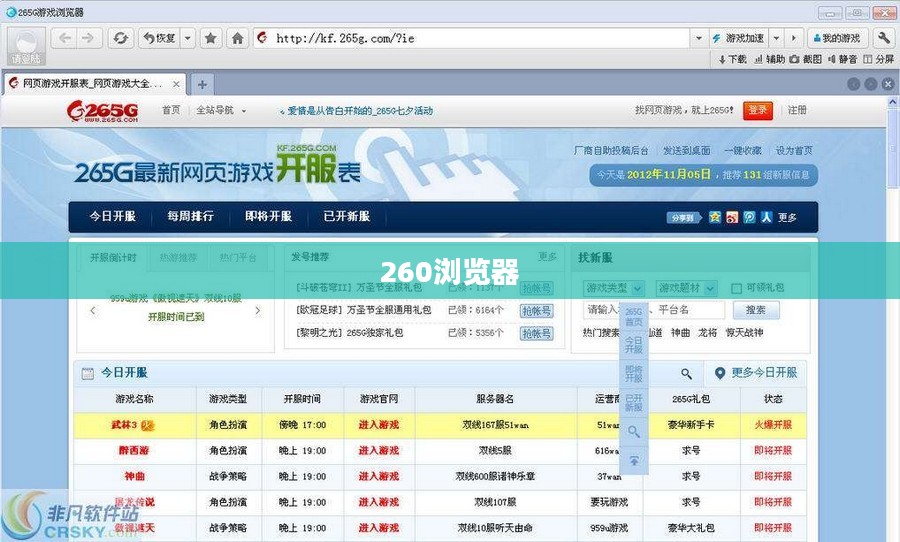Close the 网页游戏开服表 tab
This screenshot has height=542, width=900.
176,84
